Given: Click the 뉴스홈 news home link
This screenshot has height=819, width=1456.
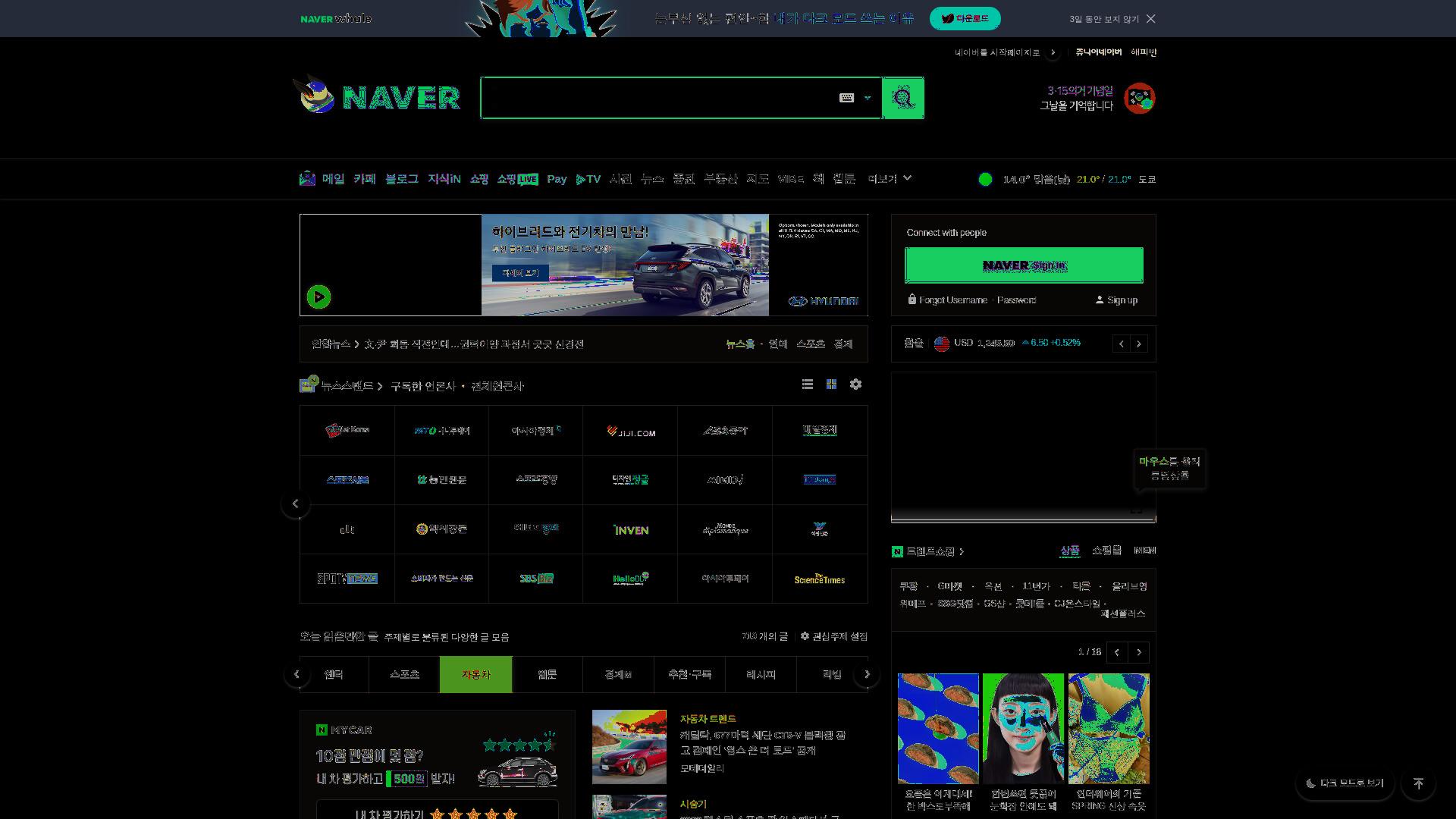Looking at the screenshot, I should [x=740, y=344].
